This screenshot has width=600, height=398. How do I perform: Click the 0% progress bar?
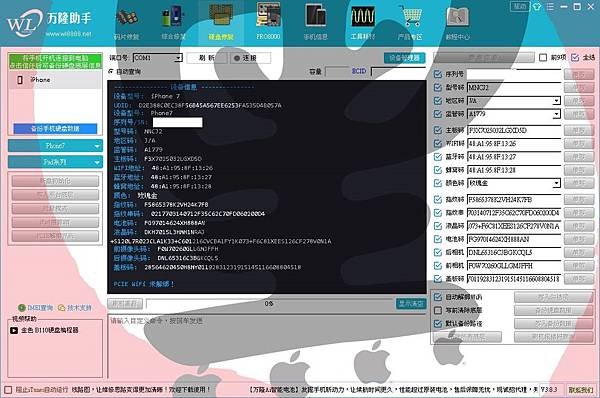tap(269, 303)
